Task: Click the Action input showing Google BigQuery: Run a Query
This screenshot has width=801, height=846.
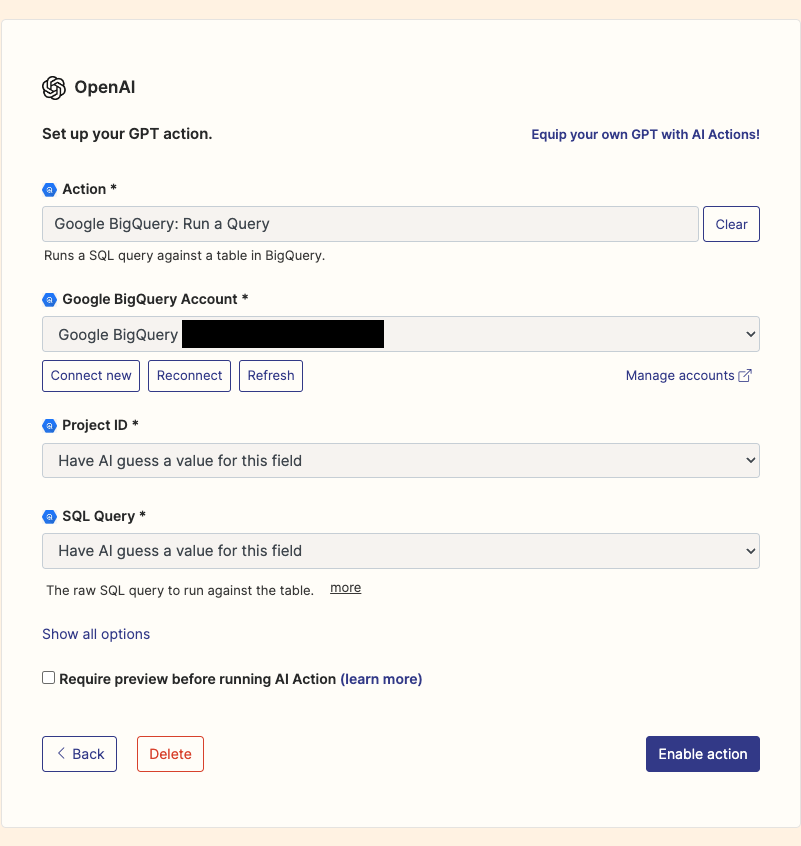Action: point(370,224)
